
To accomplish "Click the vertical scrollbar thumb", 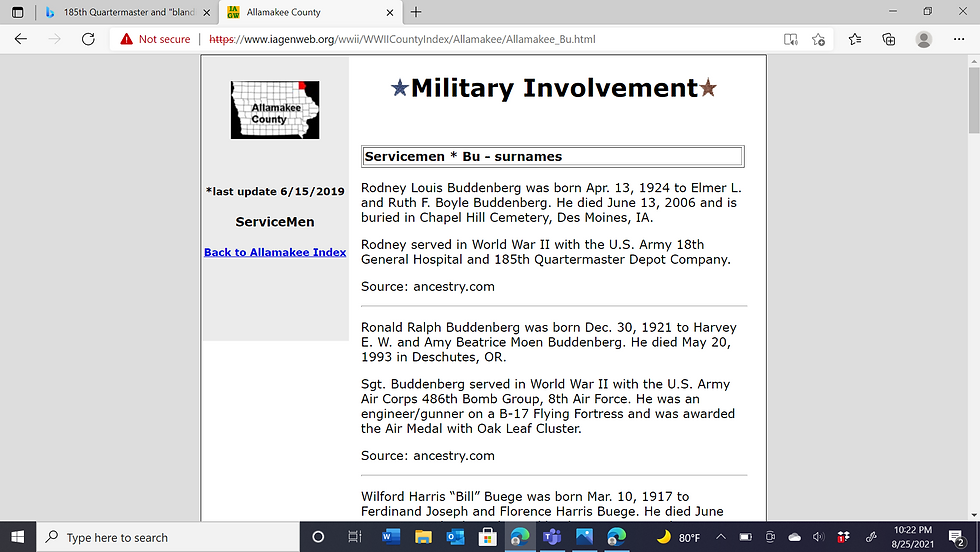I will (x=974, y=100).
